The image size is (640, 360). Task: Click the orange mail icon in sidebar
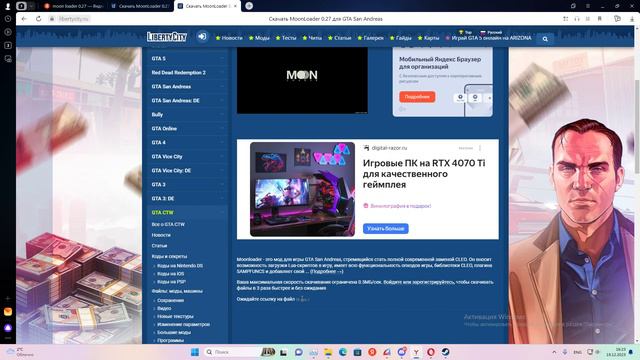(8, 312)
